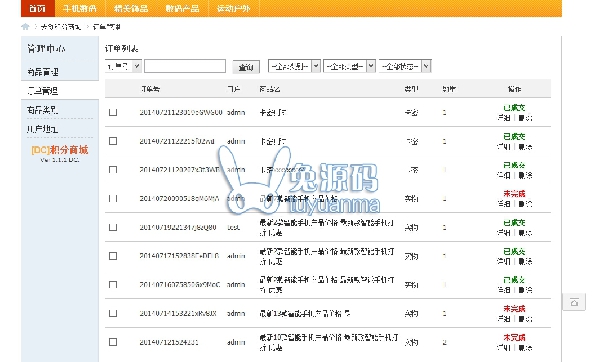The width and height of the screenshot is (600, 362).
Task: Delete unfinished order 20140720
Action: (x=525, y=204)
